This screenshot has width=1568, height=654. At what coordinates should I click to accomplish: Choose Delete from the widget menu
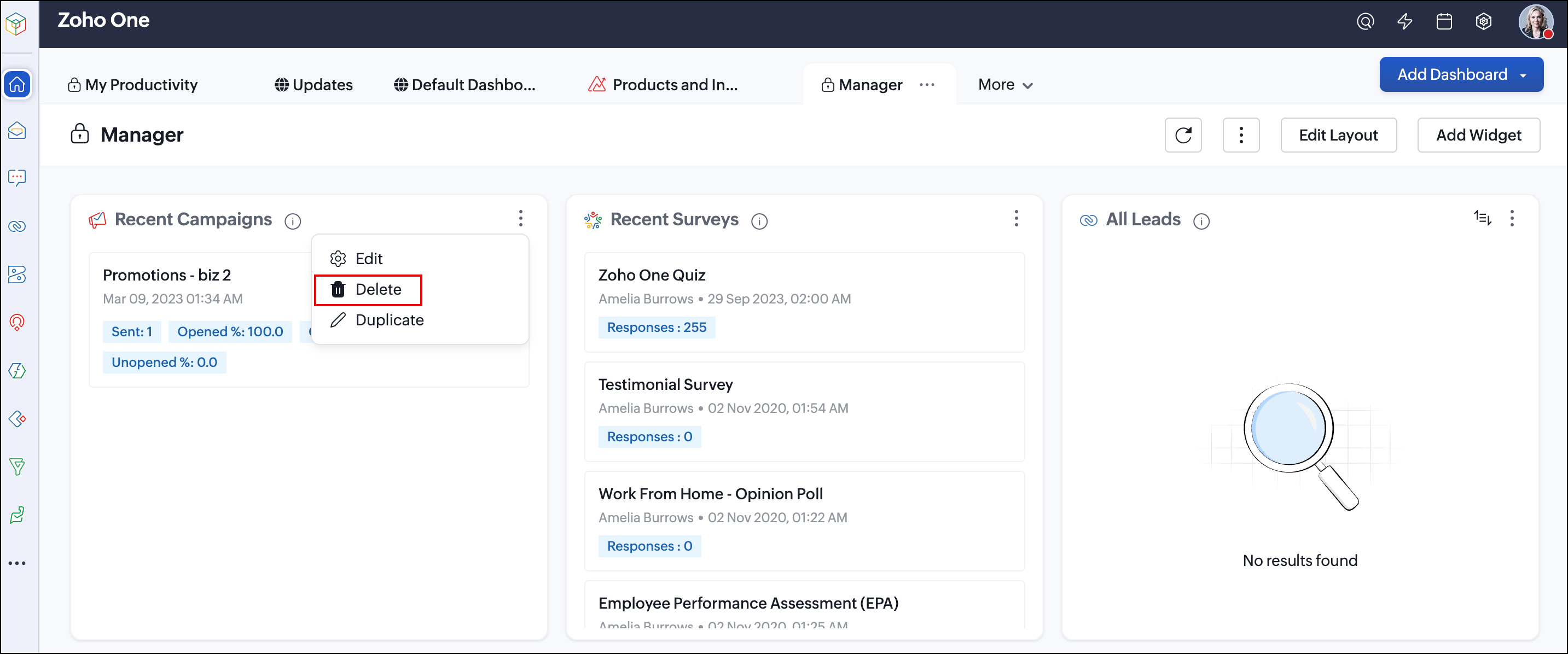pos(368,290)
